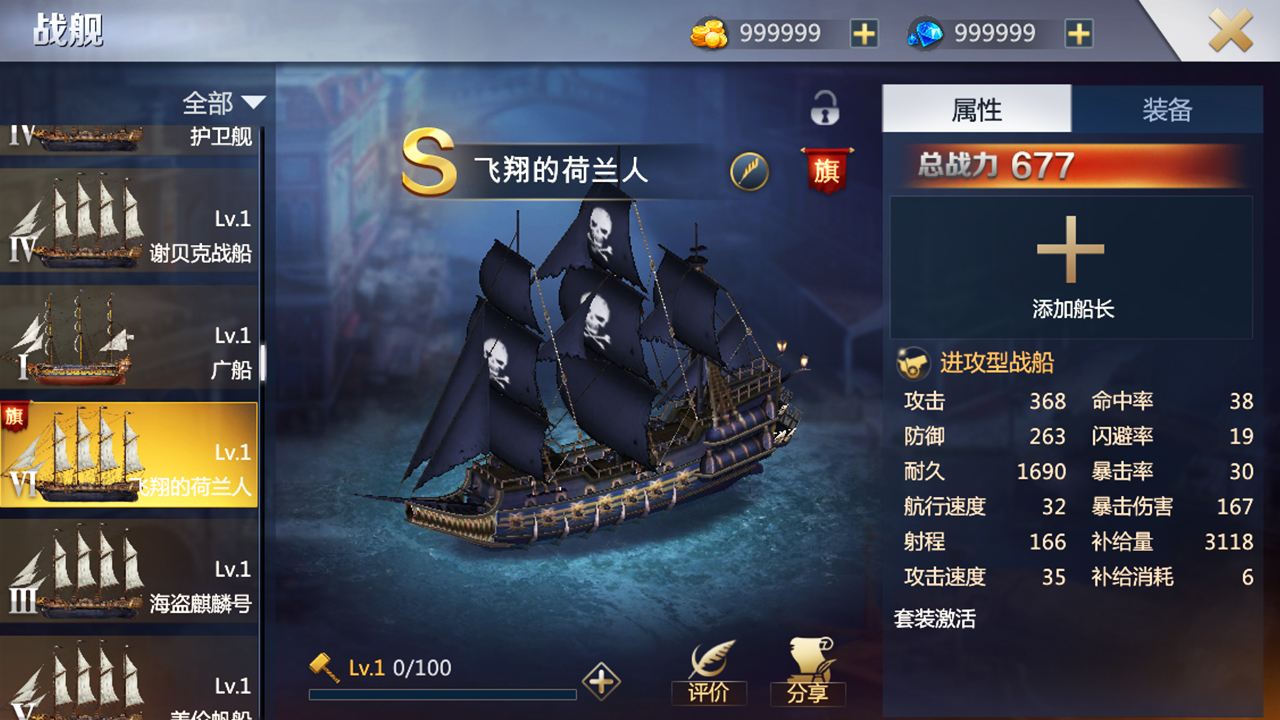
Task: Click the ship list scrollbar handle
Action: coord(264,363)
